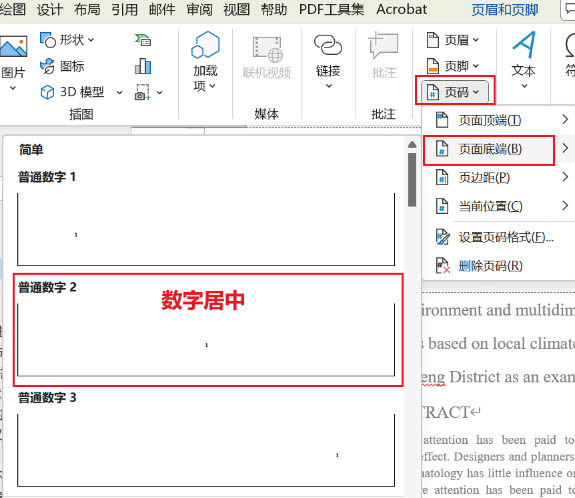Switch to the Acrobat ribbon tab

(x=402, y=9)
